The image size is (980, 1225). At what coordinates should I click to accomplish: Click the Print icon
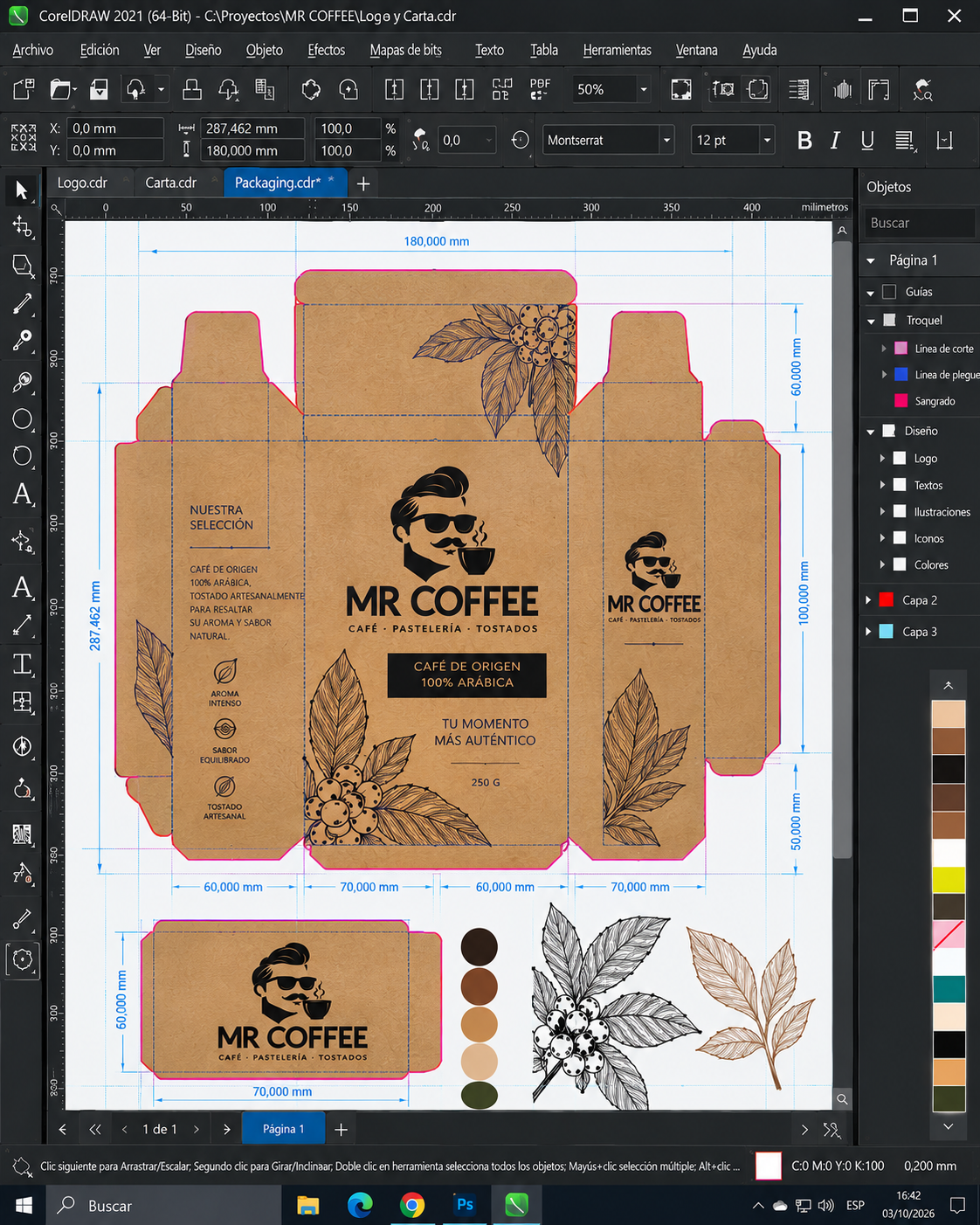click(x=192, y=89)
